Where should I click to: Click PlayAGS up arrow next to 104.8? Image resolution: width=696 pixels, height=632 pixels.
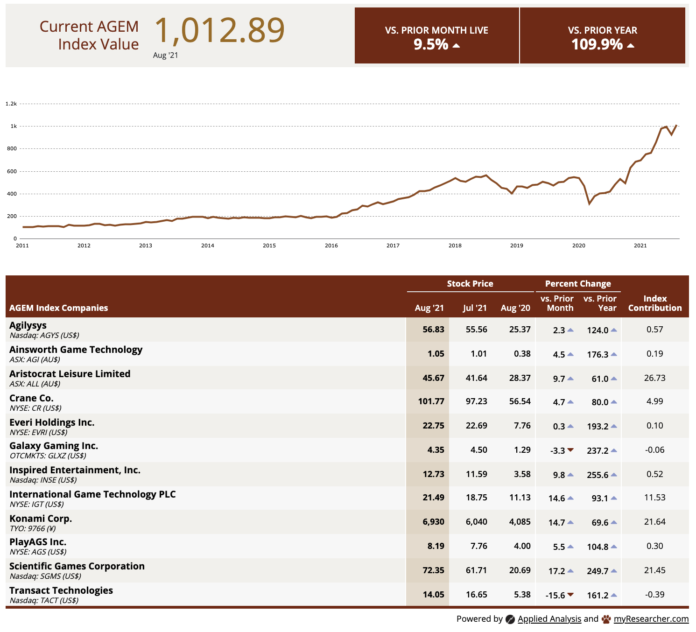coord(614,547)
